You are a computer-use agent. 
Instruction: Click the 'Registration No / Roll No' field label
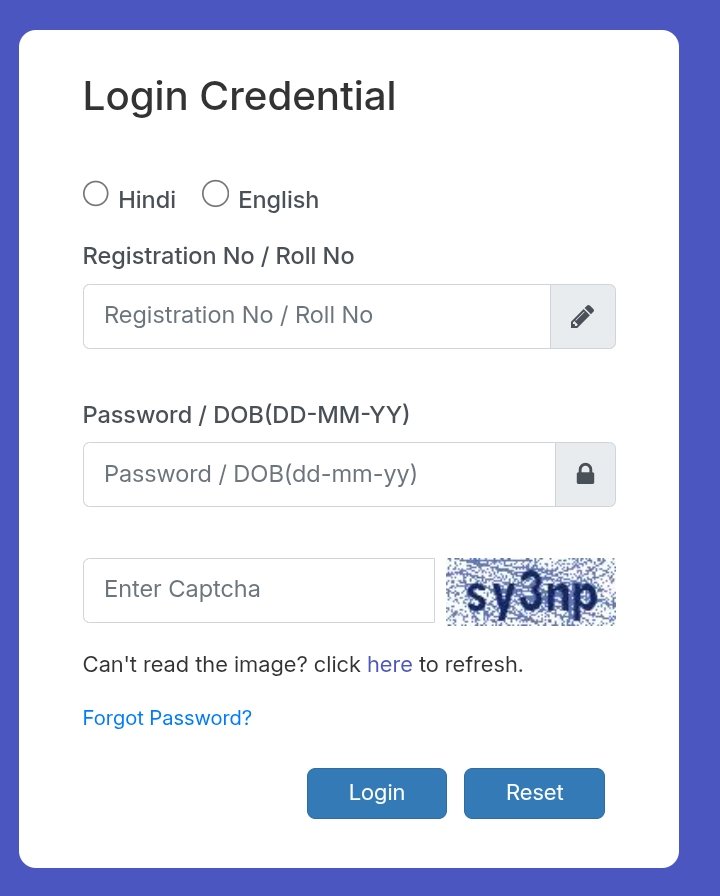click(218, 256)
